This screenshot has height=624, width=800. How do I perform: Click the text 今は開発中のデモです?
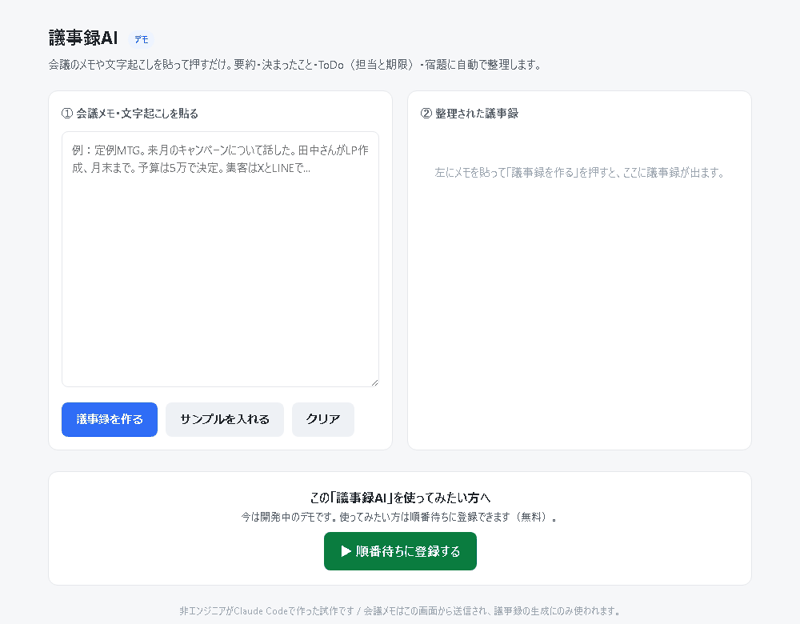(288, 517)
